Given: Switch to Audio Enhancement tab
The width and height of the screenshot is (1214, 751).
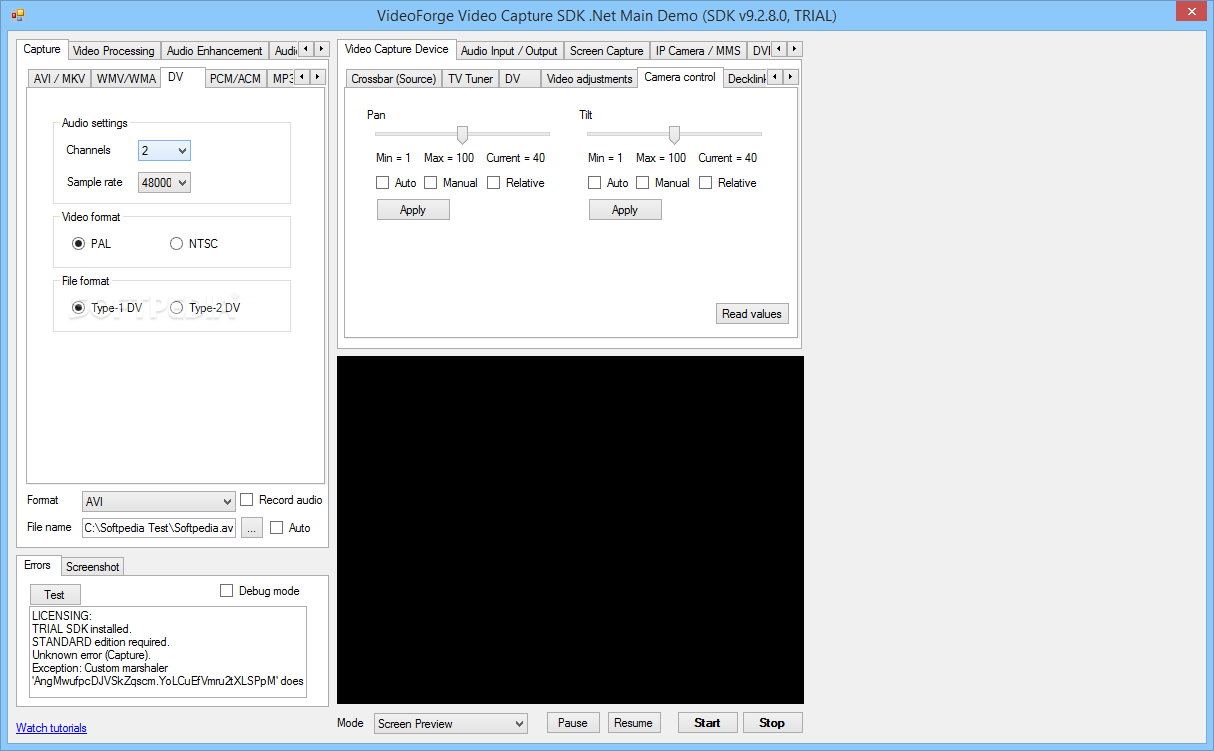Looking at the screenshot, I should [215, 51].
